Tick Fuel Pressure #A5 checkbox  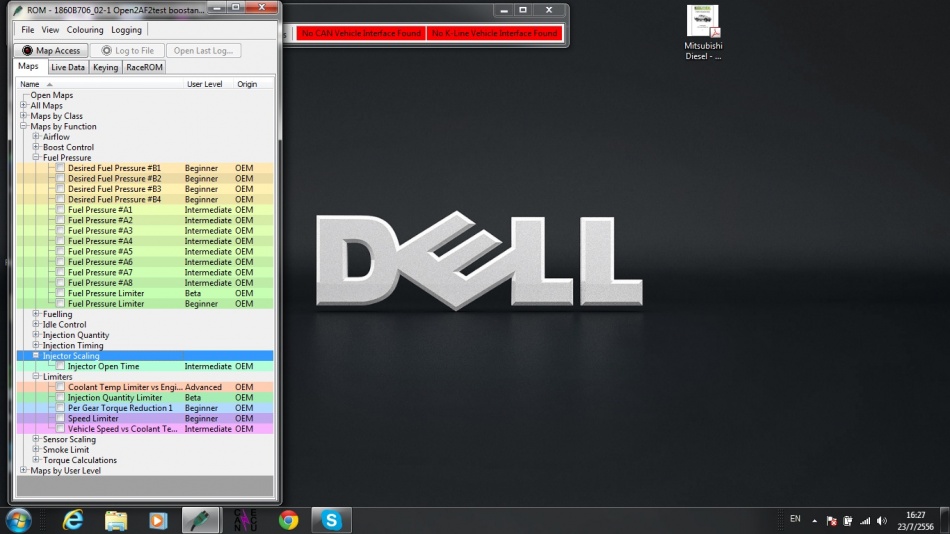(x=60, y=252)
